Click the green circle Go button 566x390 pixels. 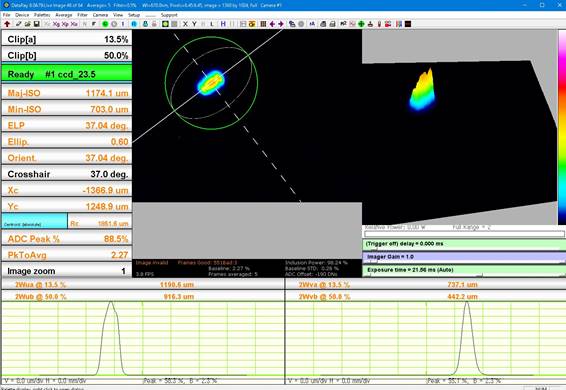coord(105,24)
